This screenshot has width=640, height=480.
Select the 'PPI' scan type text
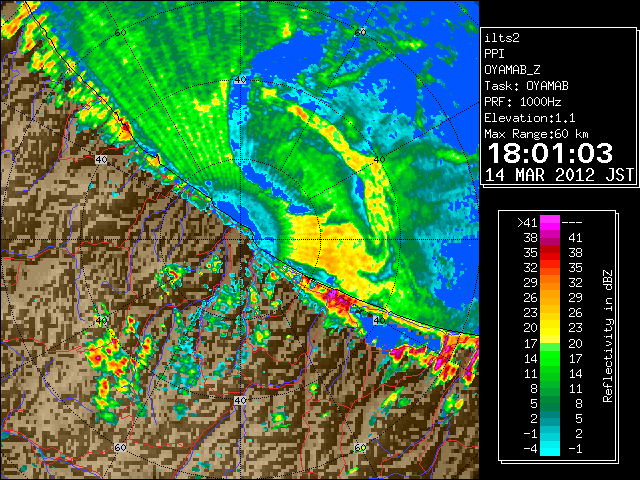(x=494, y=54)
